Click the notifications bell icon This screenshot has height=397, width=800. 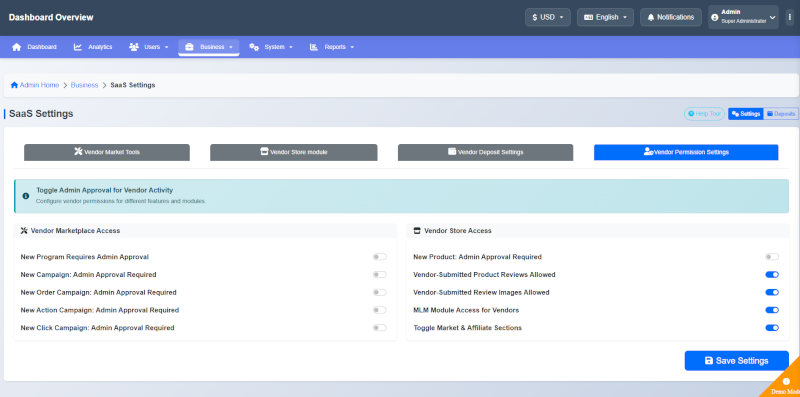pos(651,17)
